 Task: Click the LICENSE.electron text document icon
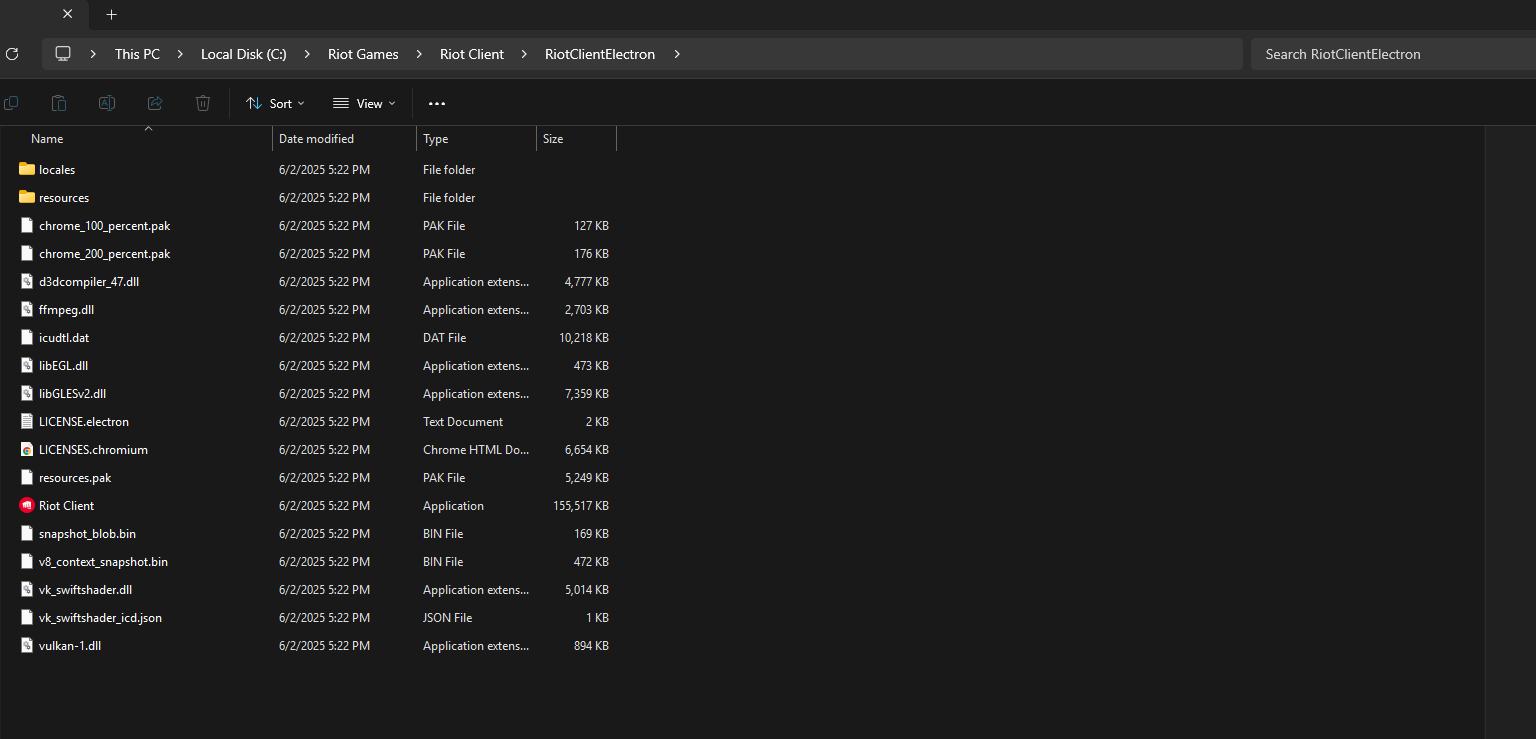click(27, 421)
